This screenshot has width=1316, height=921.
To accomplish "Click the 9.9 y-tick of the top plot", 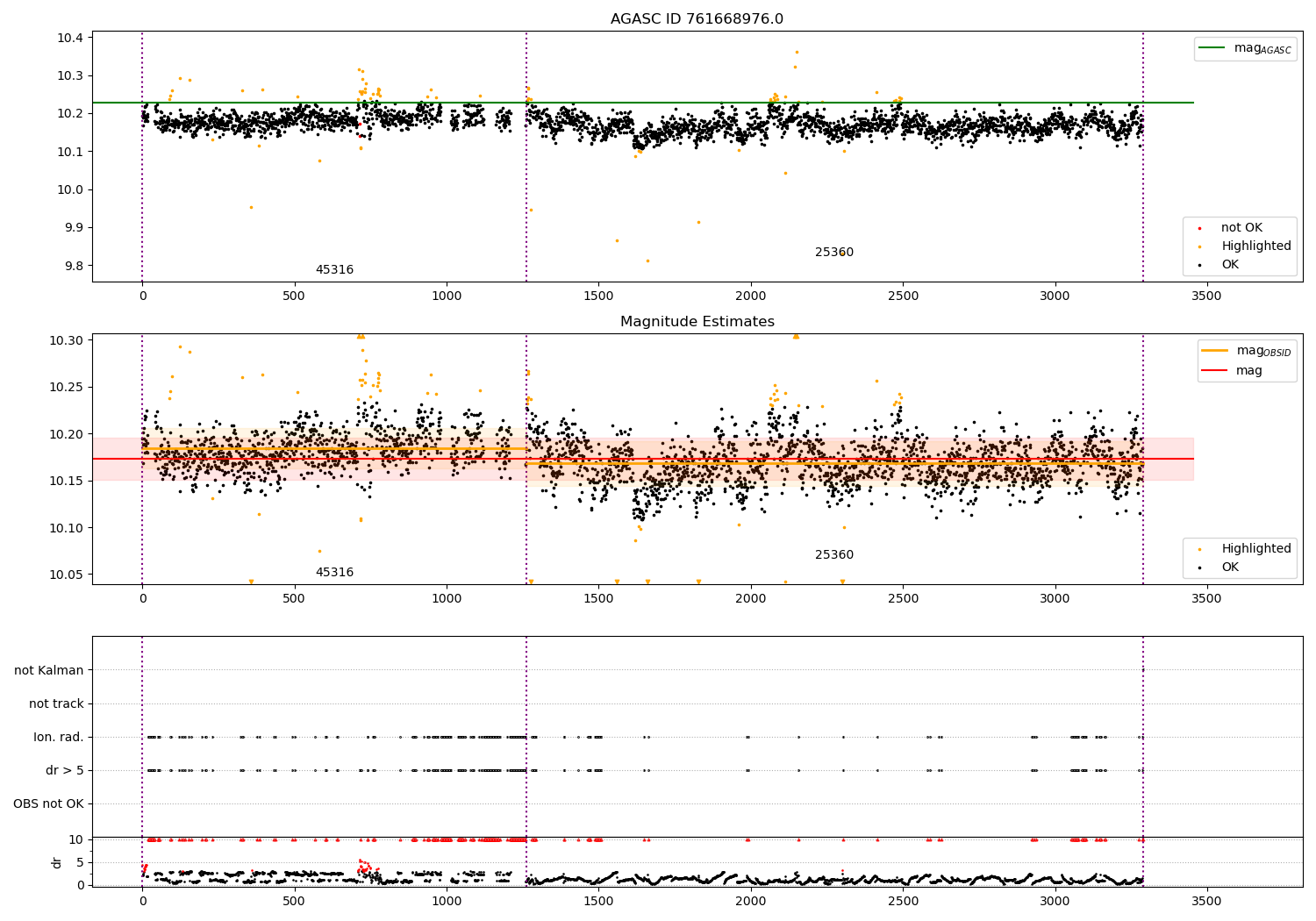I will click(x=75, y=228).
